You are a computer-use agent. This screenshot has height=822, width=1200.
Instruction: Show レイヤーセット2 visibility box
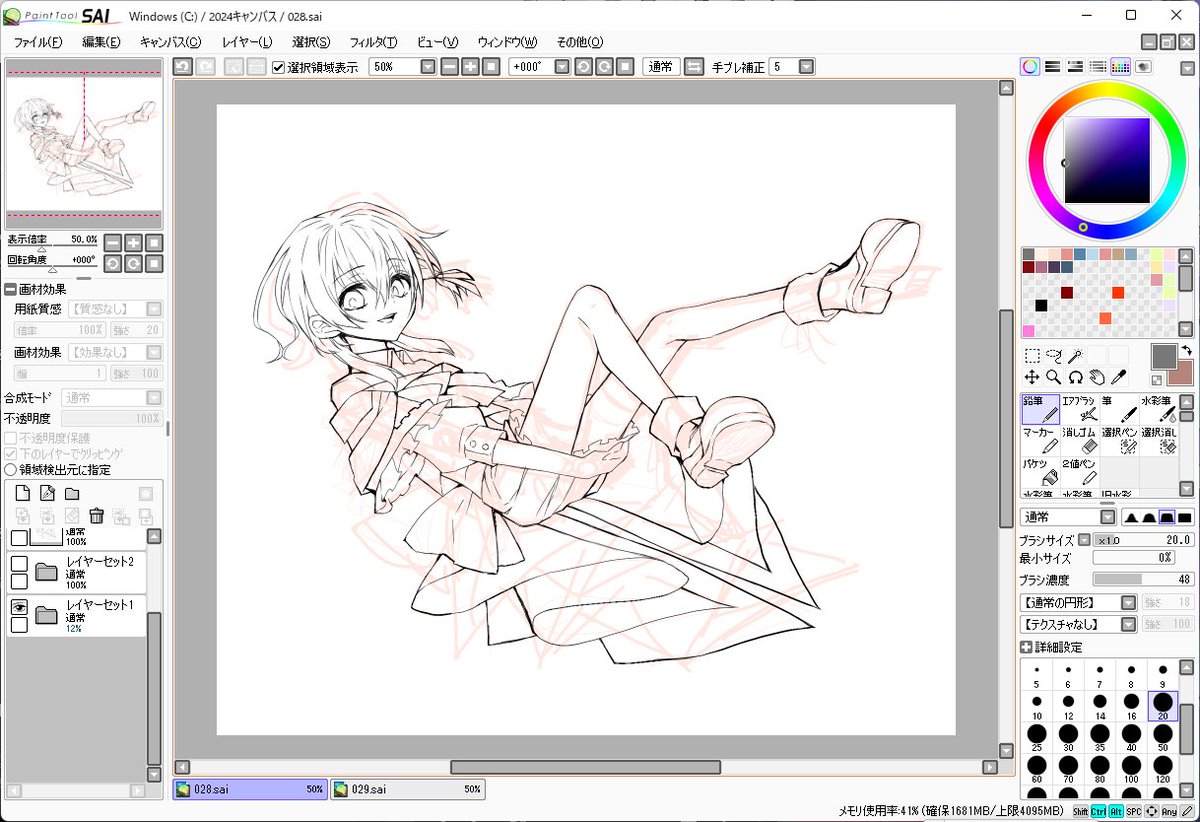coord(19,563)
